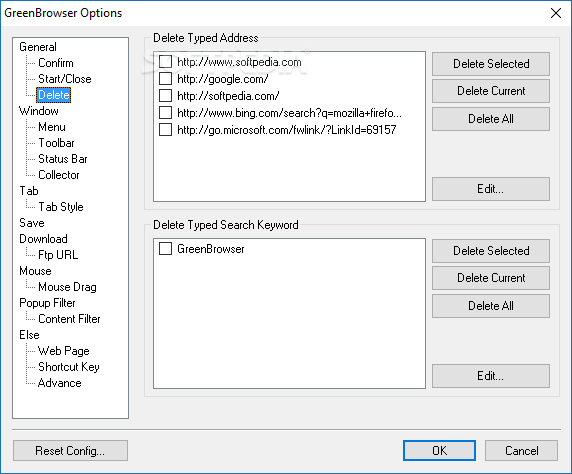Select Content Filter settings

click(69, 319)
